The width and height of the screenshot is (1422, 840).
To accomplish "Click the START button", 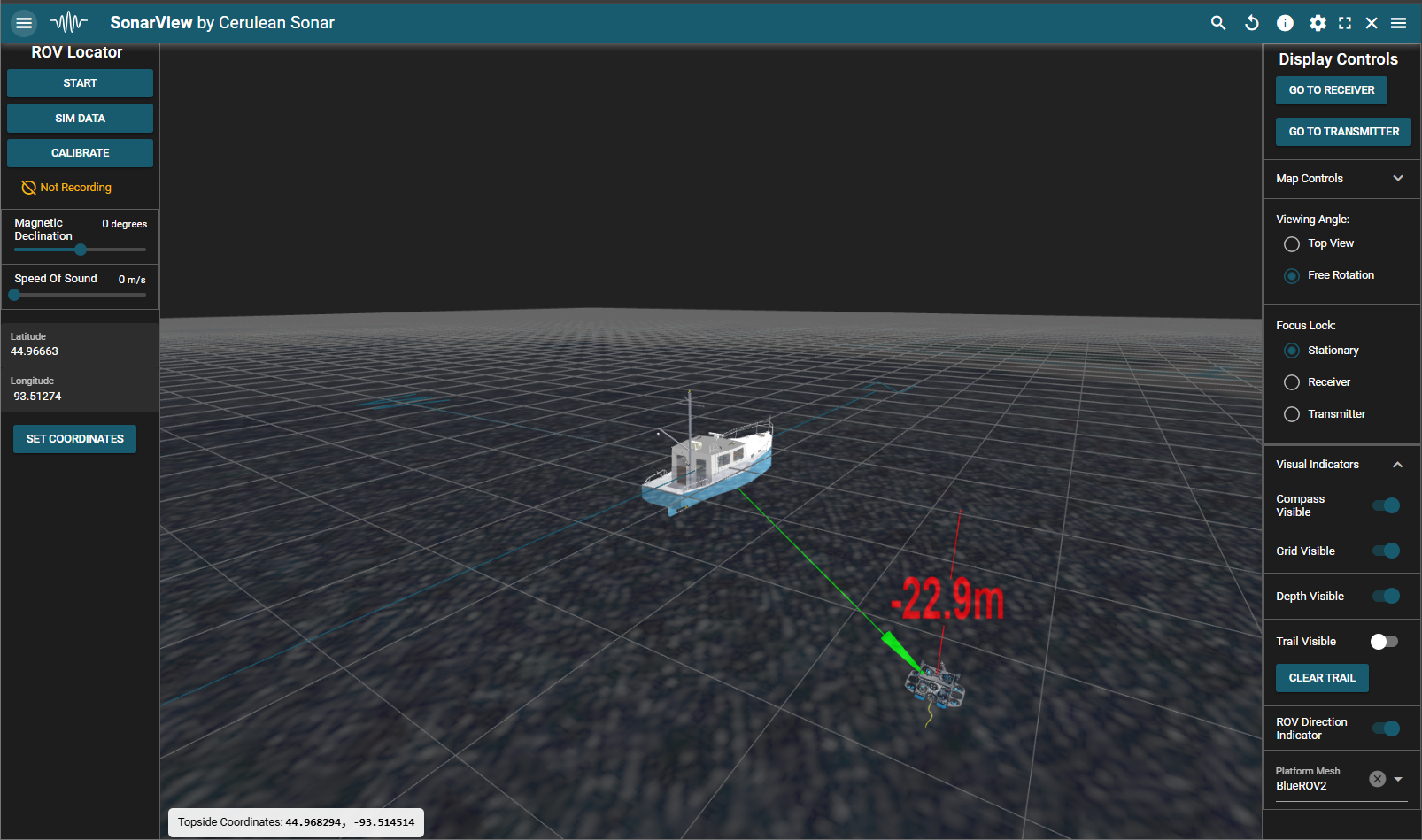I will click(x=80, y=83).
